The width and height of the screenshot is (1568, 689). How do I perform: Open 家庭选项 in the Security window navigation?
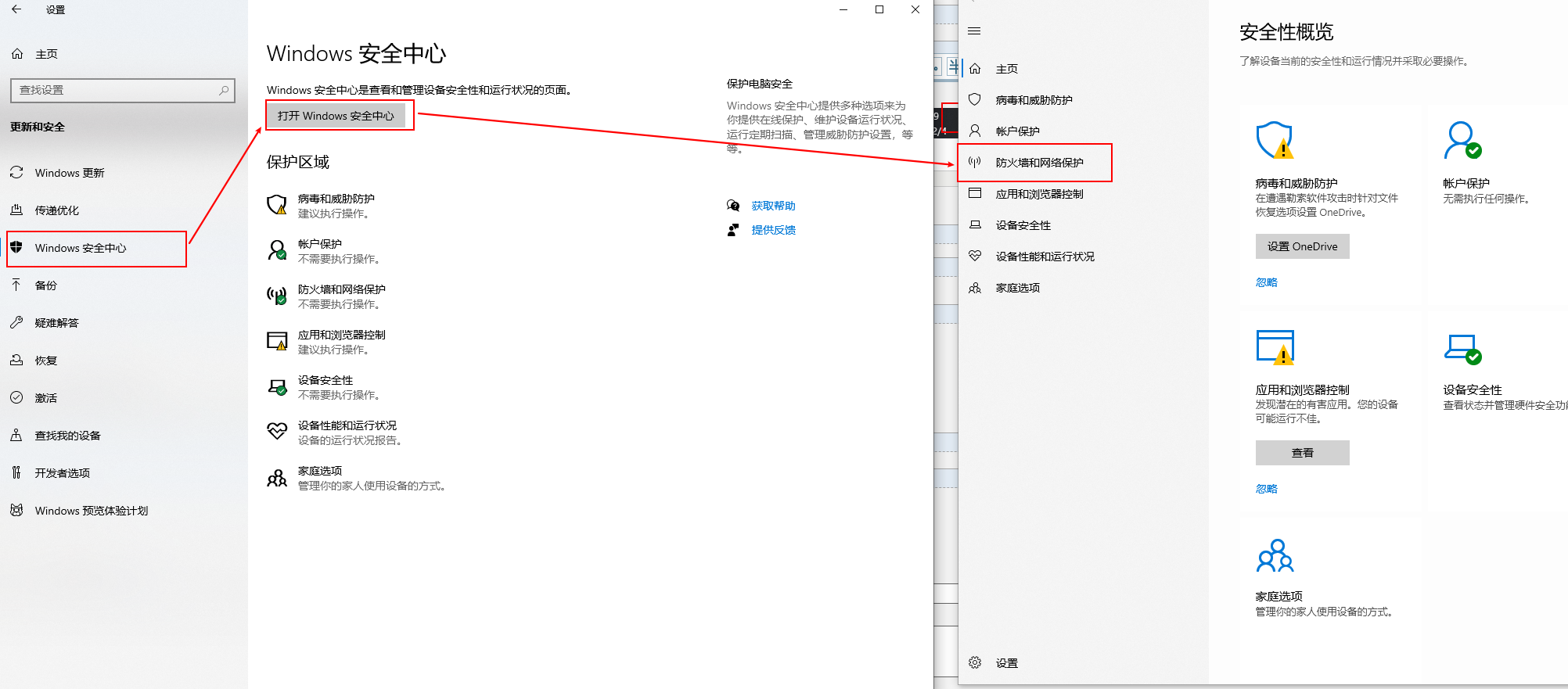[1018, 288]
